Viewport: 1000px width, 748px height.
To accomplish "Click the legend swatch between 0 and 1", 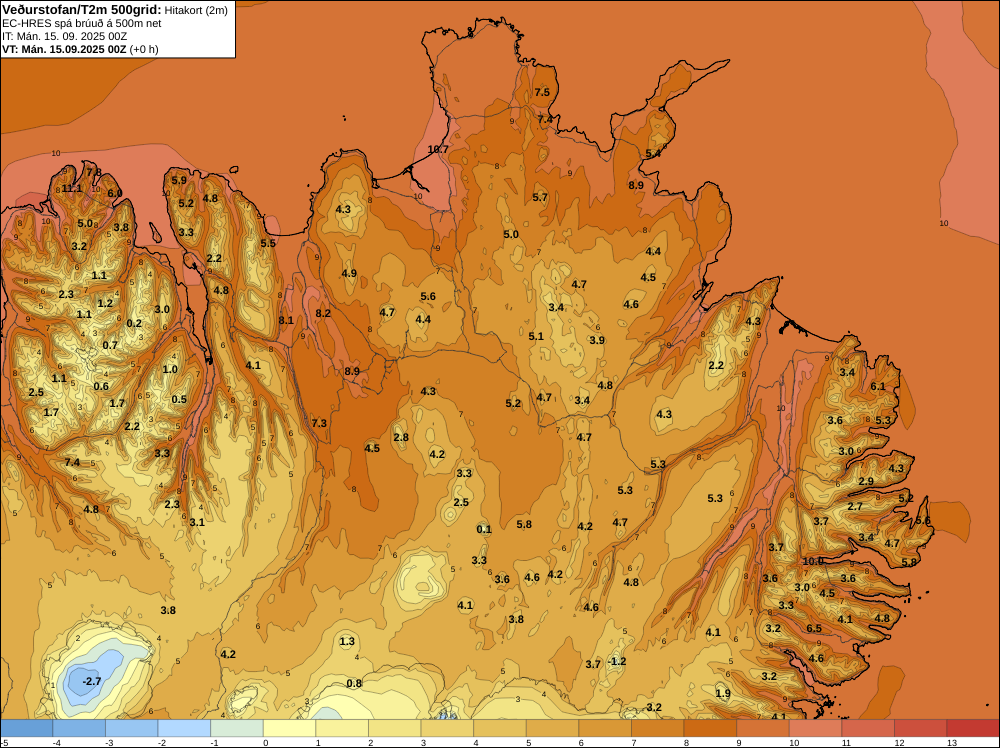I will coord(289,728).
